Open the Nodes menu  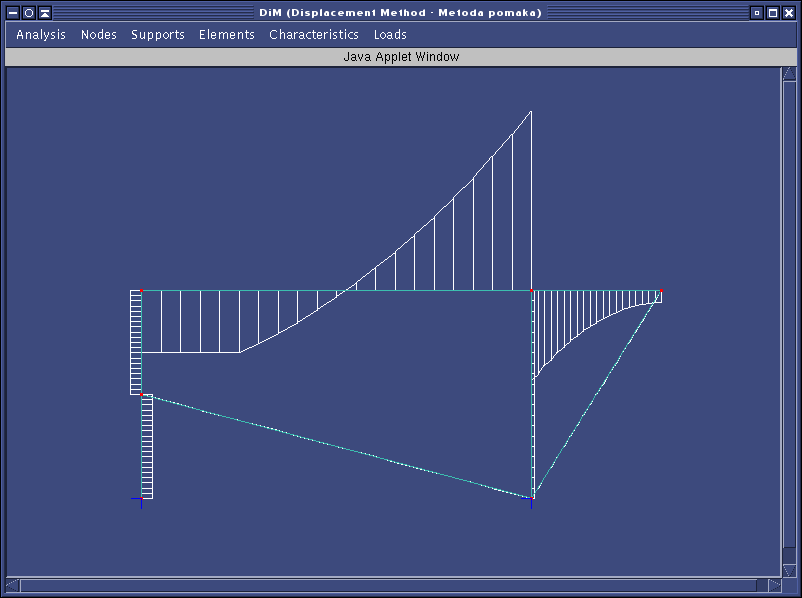click(x=99, y=35)
